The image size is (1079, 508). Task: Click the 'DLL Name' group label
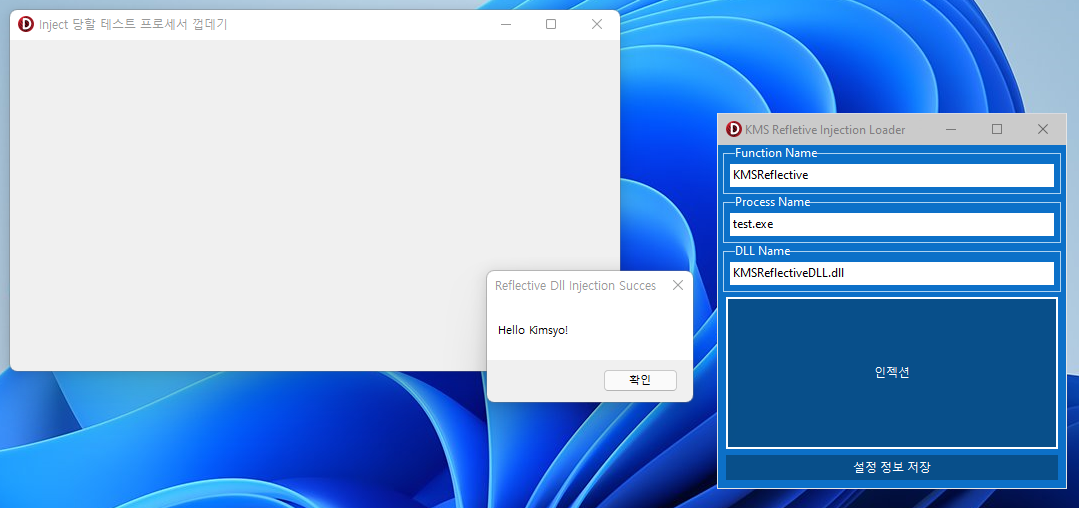tap(762, 251)
